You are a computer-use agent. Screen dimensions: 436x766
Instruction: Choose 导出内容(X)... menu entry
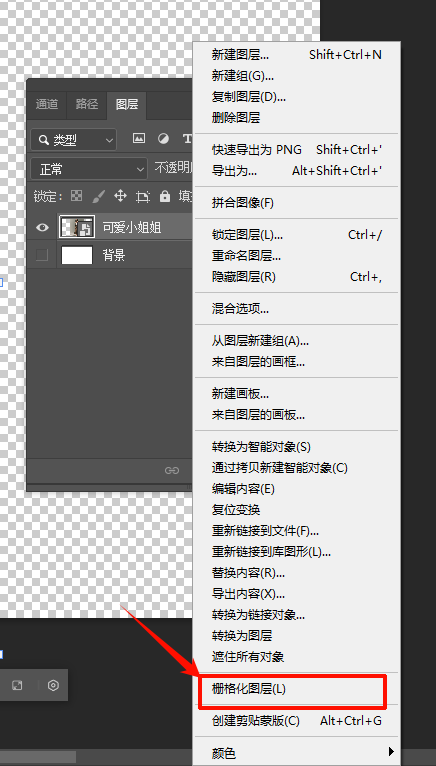[297, 594]
